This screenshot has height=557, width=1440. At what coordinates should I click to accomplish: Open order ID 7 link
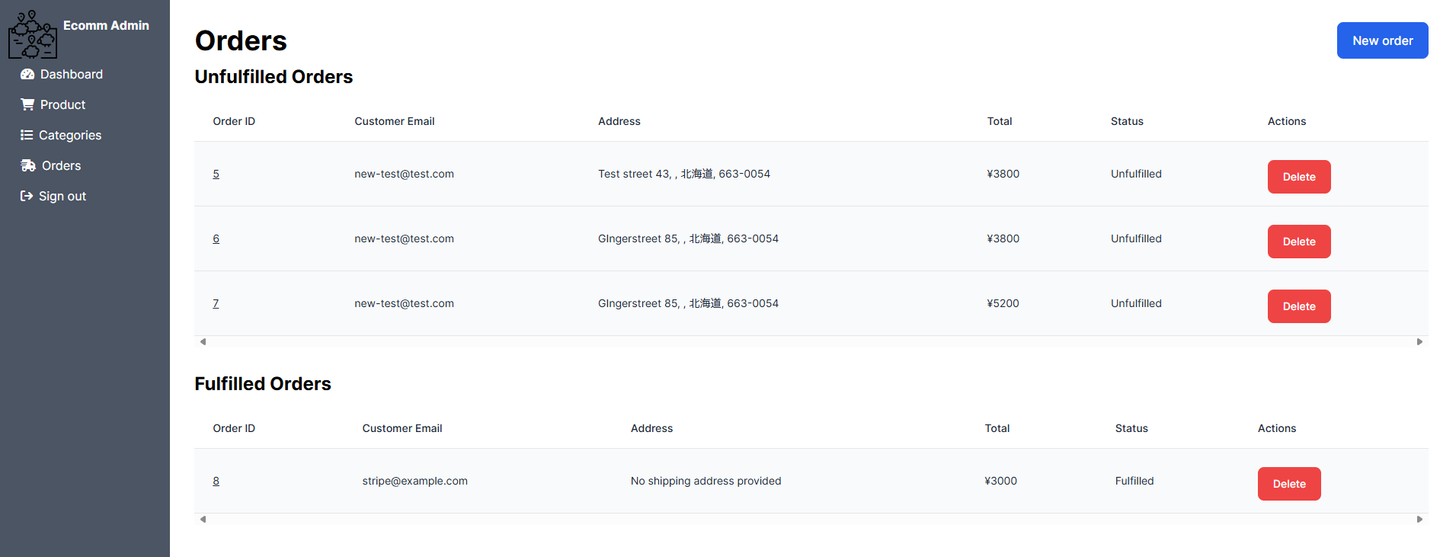216,303
